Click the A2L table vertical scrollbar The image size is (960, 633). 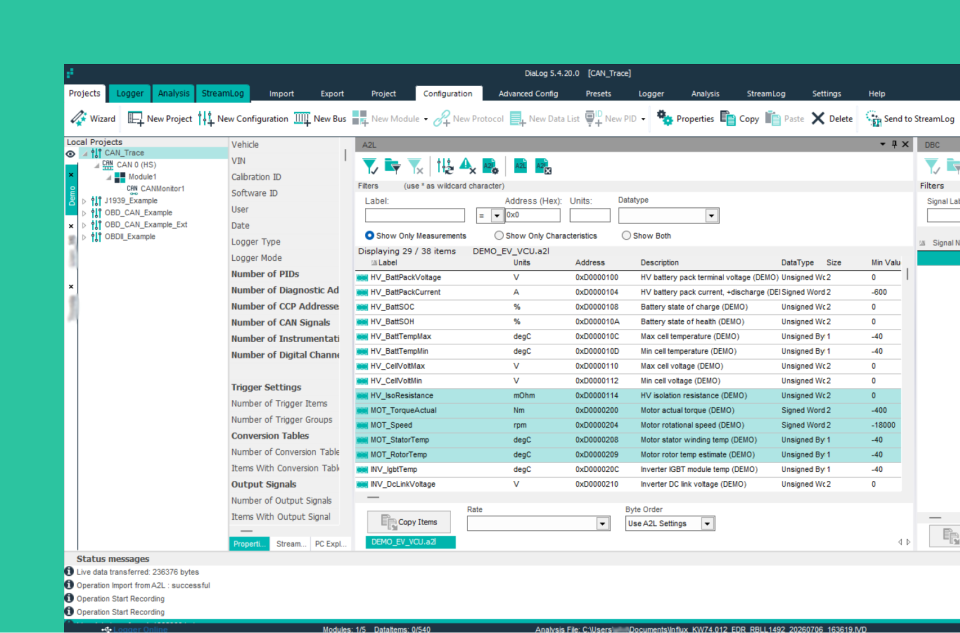pos(907,380)
